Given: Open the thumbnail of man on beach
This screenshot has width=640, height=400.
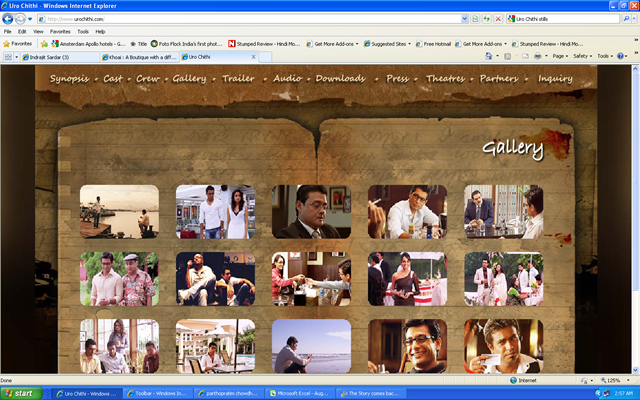Looking at the screenshot, I should [x=311, y=346].
